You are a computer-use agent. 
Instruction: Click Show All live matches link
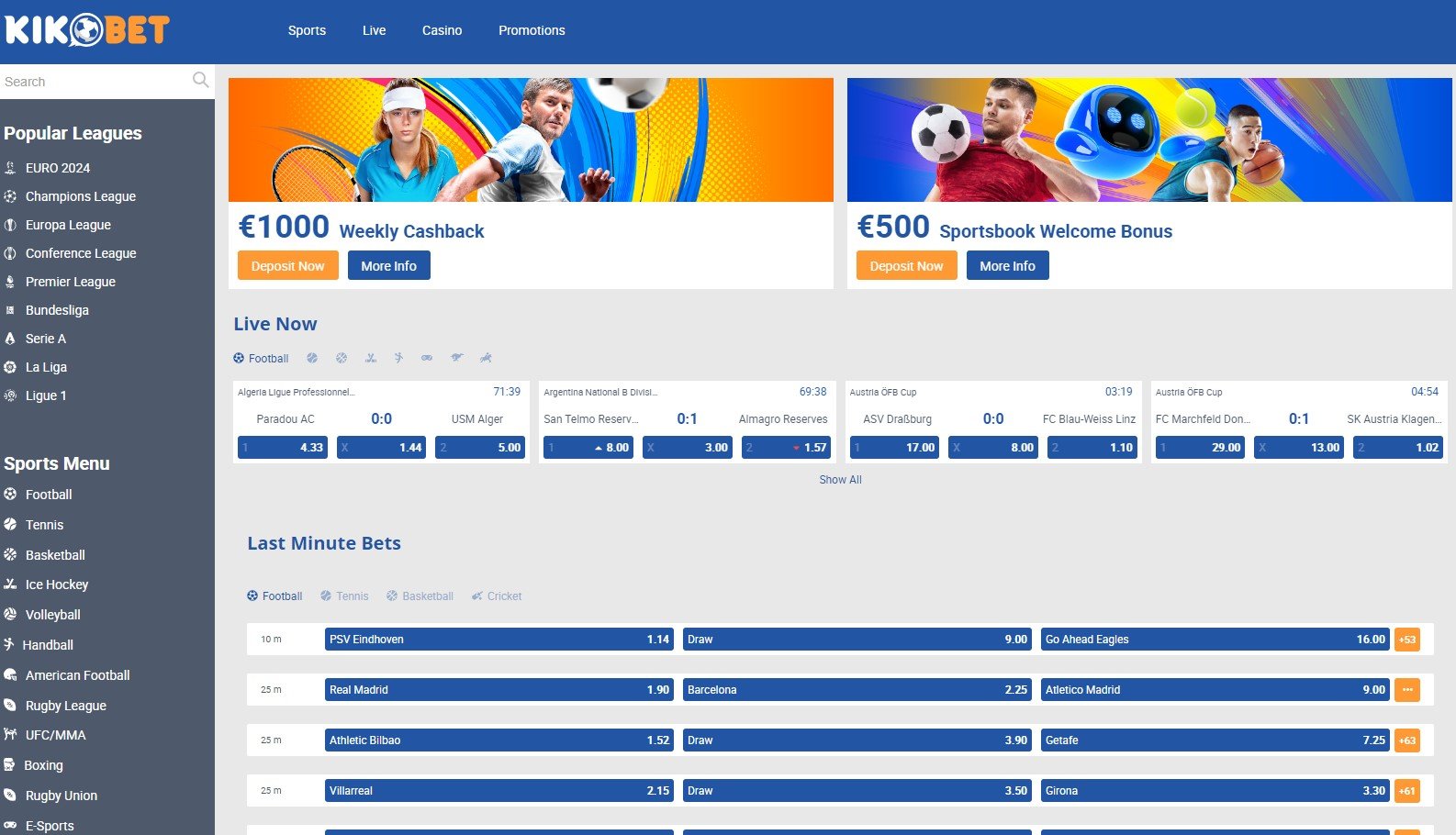pos(840,479)
